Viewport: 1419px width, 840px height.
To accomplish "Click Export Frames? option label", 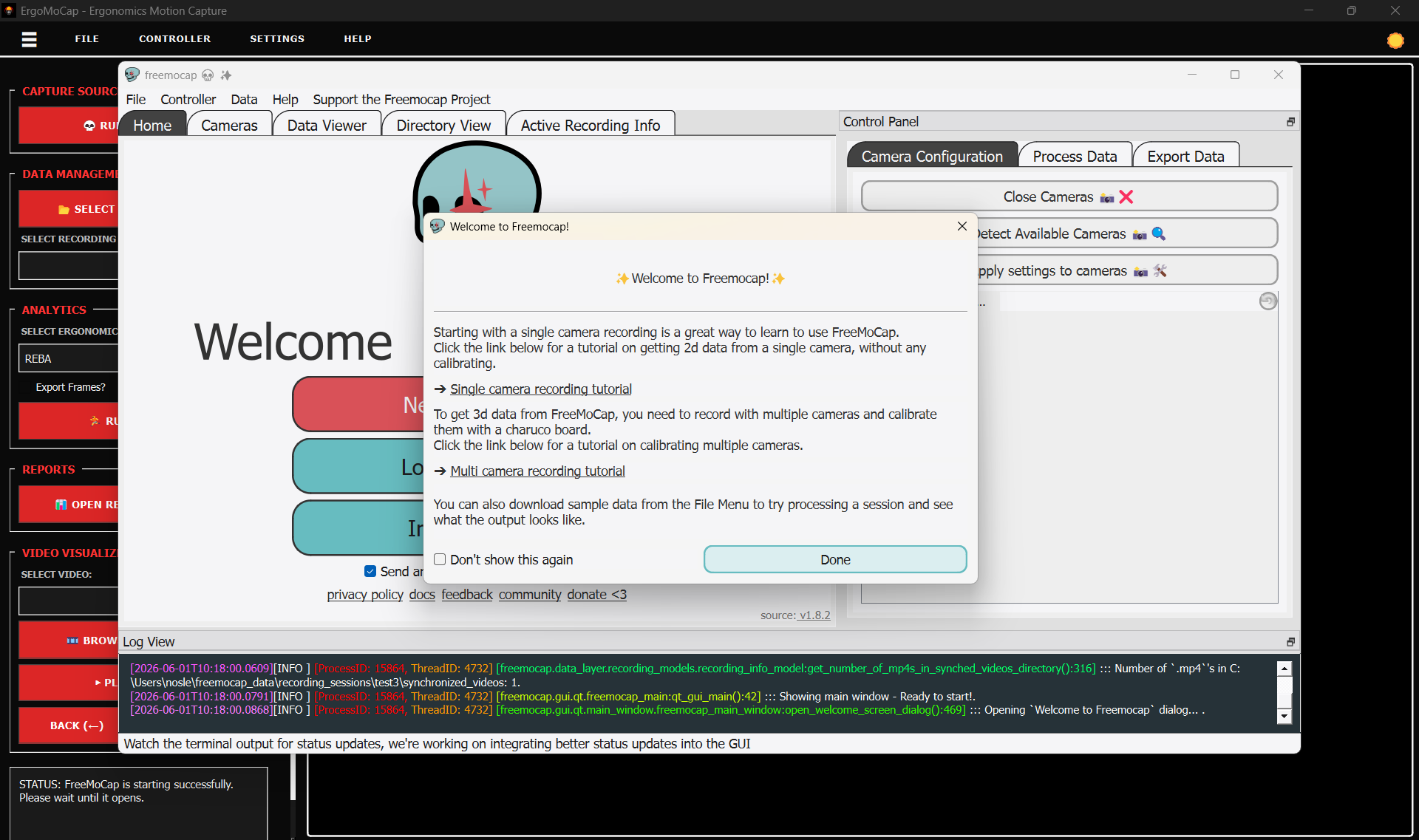I will tap(71, 387).
